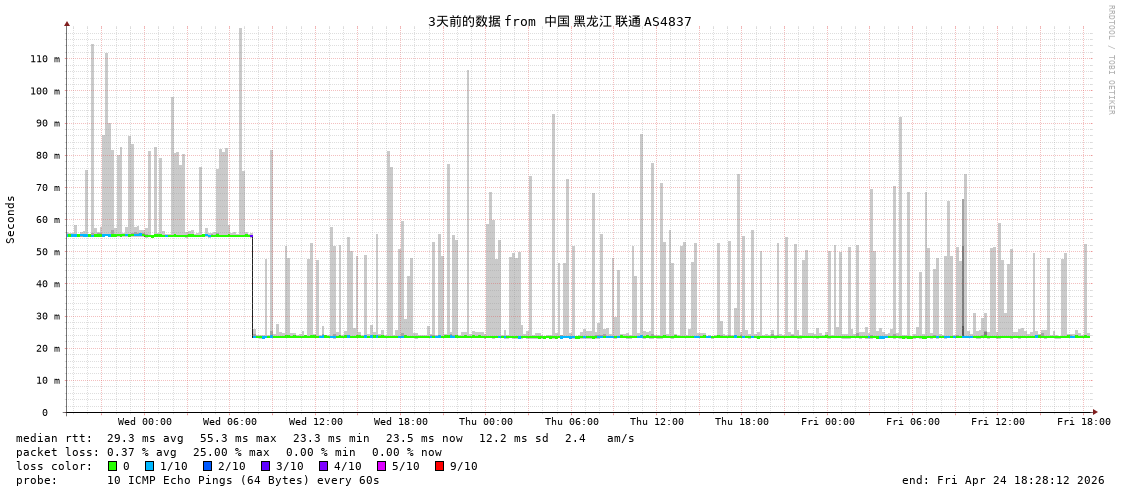Click '10 ICMP Echo Pings (64 Bytes) every 60s'
1121x494 pixels.
[x=243, y=480]
